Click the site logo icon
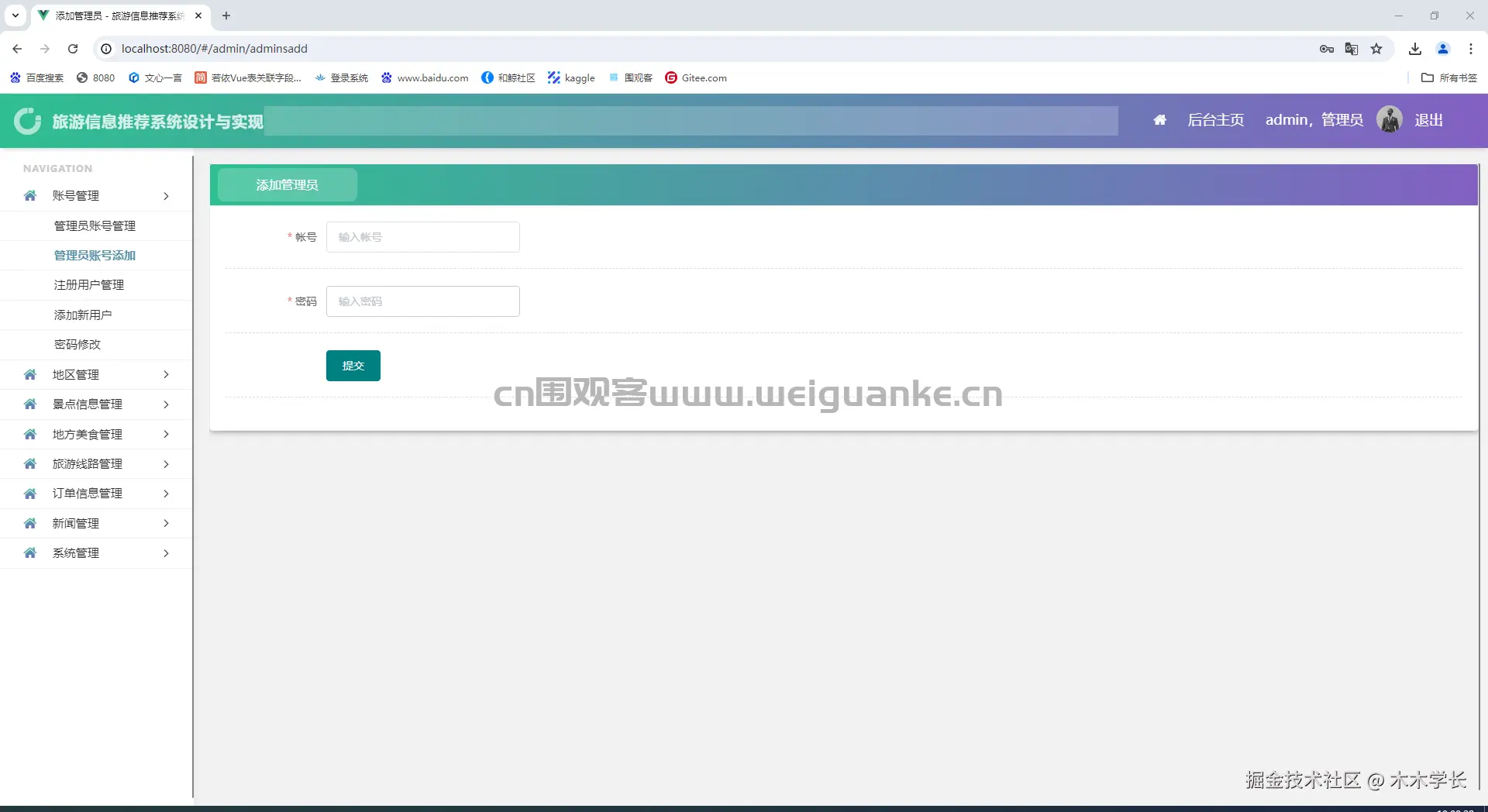 (x=27, y=121)
